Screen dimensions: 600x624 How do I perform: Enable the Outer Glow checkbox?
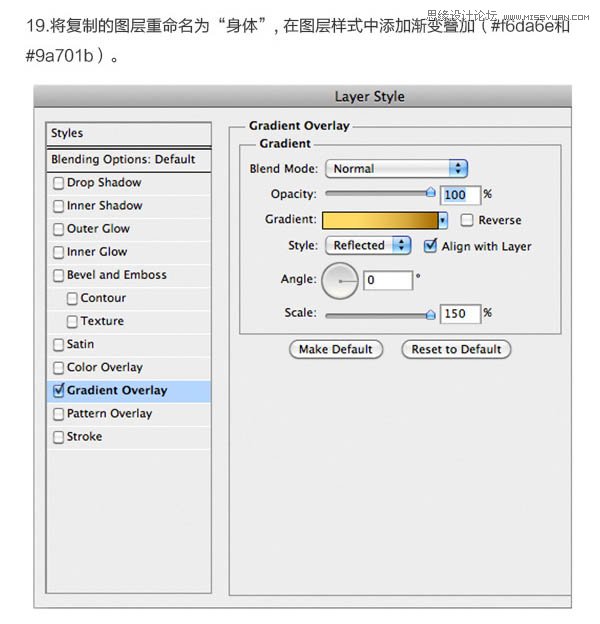58,230
